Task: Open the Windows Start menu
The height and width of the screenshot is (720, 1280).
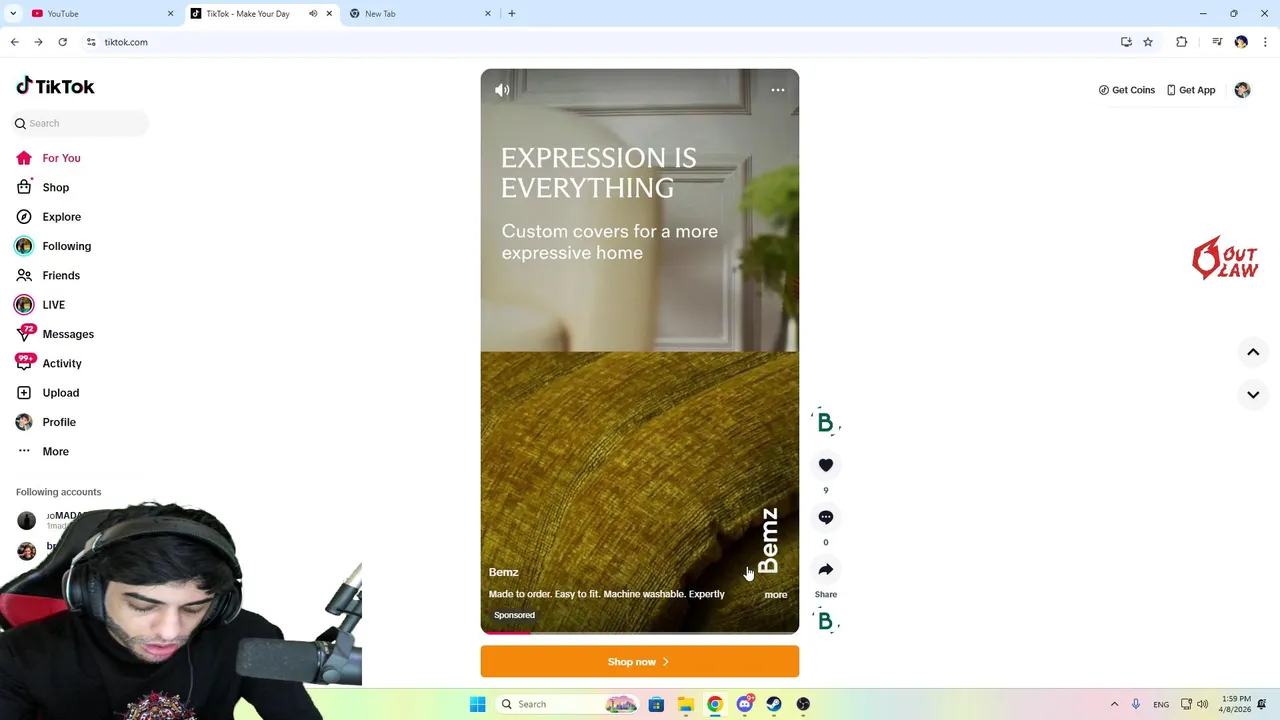Action: [x=477, y=704]
